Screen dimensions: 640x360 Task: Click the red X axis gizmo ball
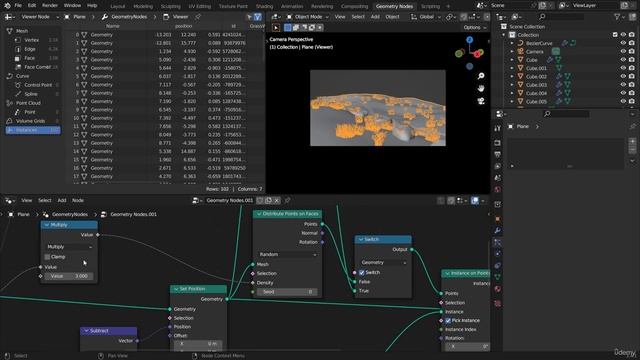477,54
